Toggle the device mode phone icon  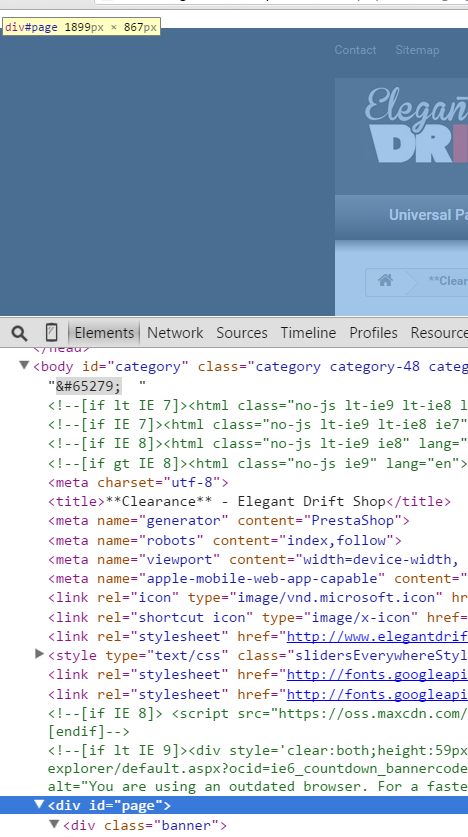tap(51, 333)
